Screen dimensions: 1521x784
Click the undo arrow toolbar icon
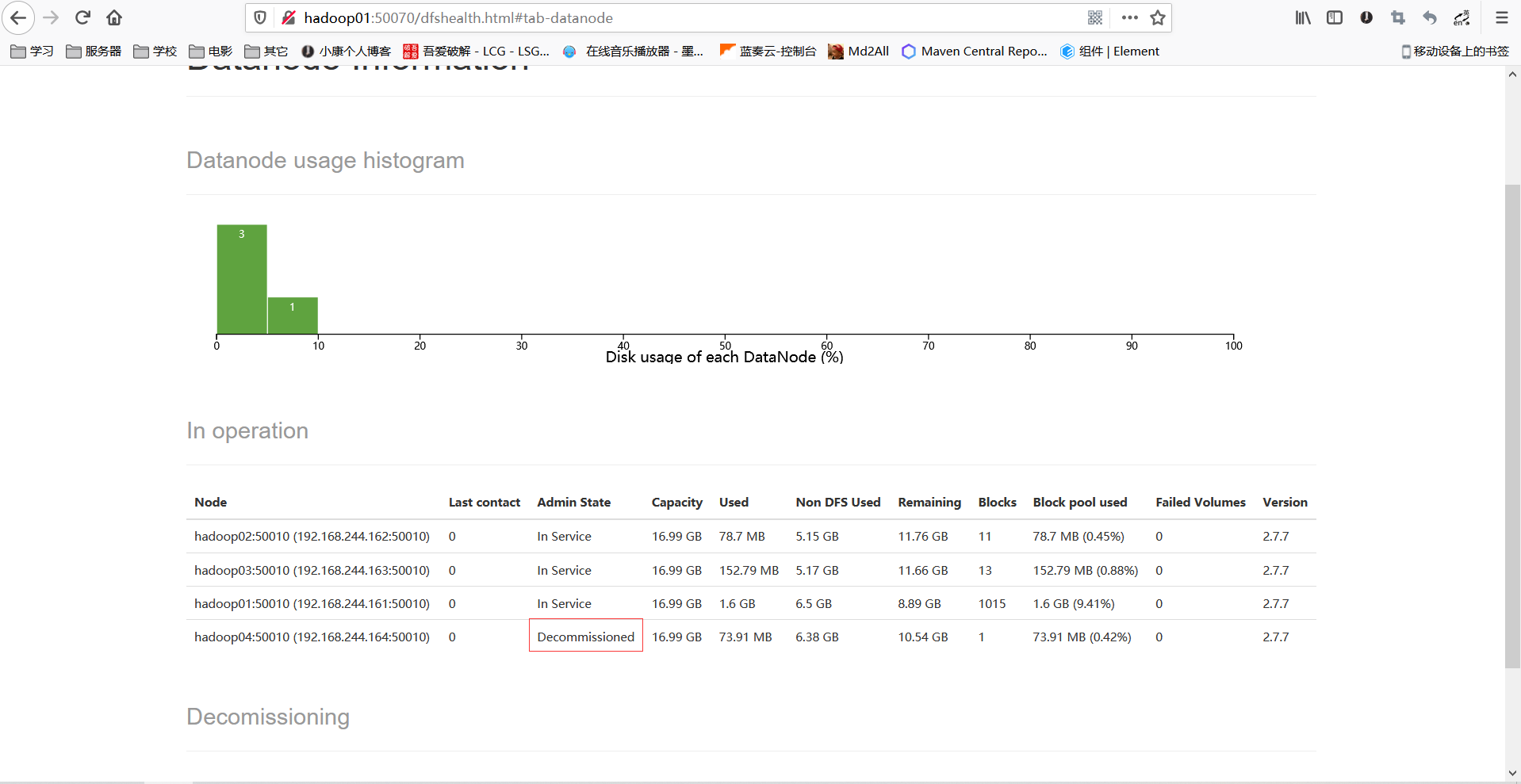(1430, 17)
